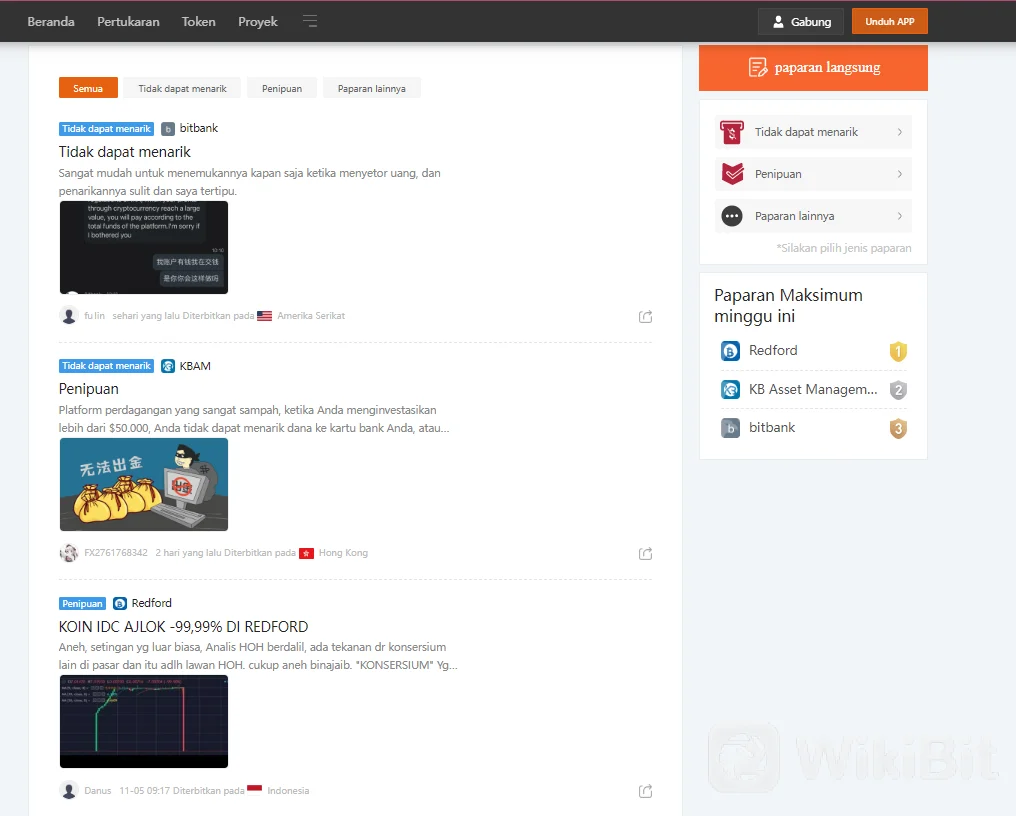Expand the Paparan lainnya sidebar option
The image size is (1016, 816).
click(x=813, y=216)
